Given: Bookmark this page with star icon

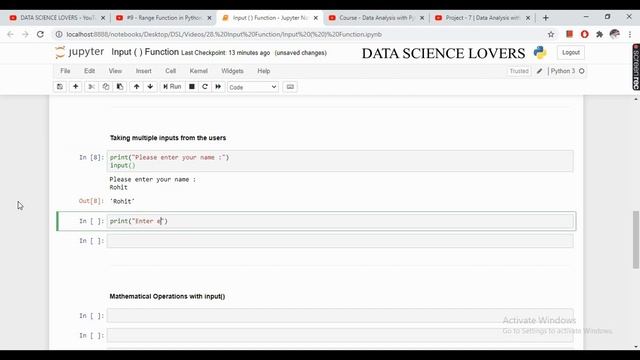Looking at the screenshot, I should (x=551, y=34).
